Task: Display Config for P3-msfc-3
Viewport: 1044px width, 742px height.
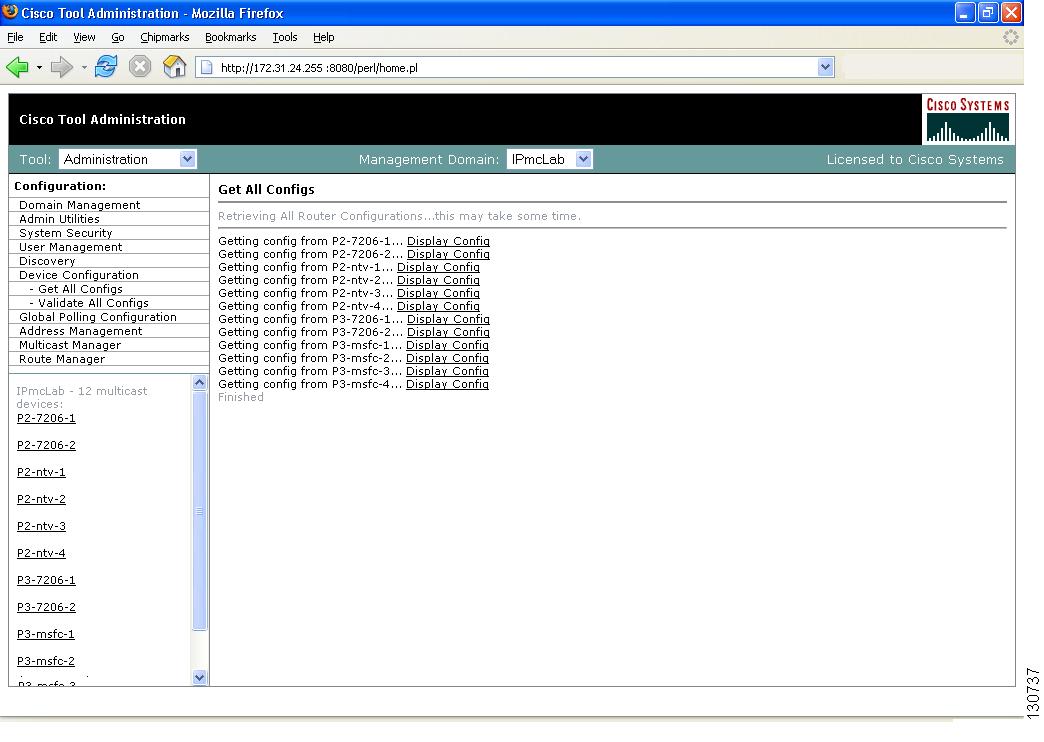Action: (x=447, y=371)
